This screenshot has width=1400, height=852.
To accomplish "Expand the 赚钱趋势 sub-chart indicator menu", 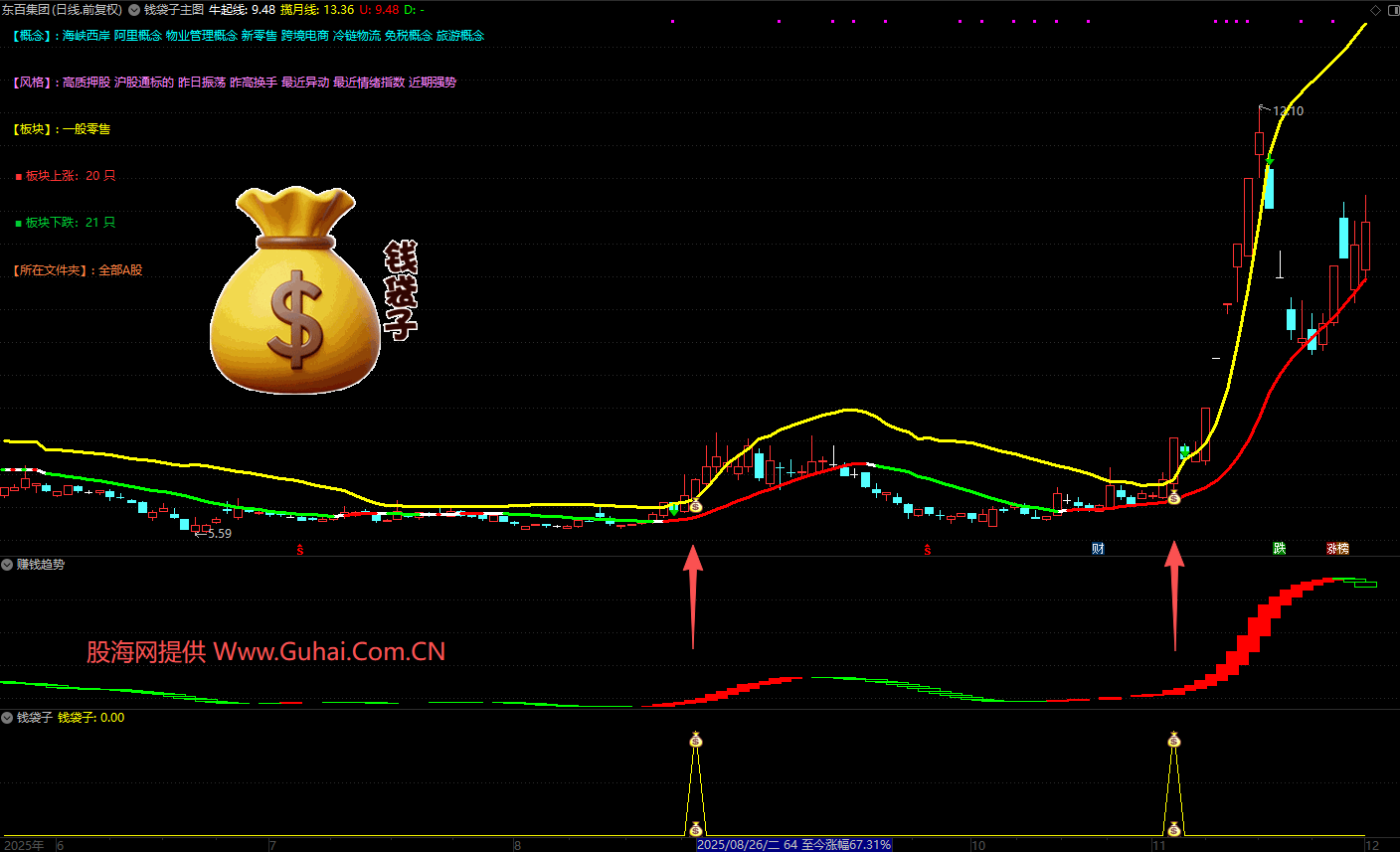I will tap(8, 565).
